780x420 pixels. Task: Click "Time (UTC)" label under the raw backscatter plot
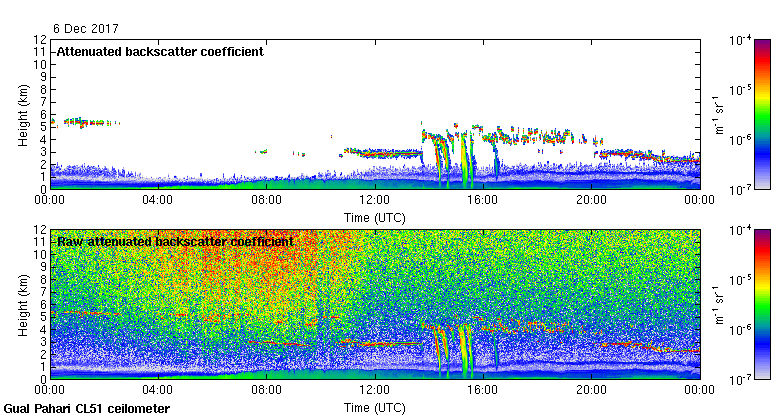(375, 408)
